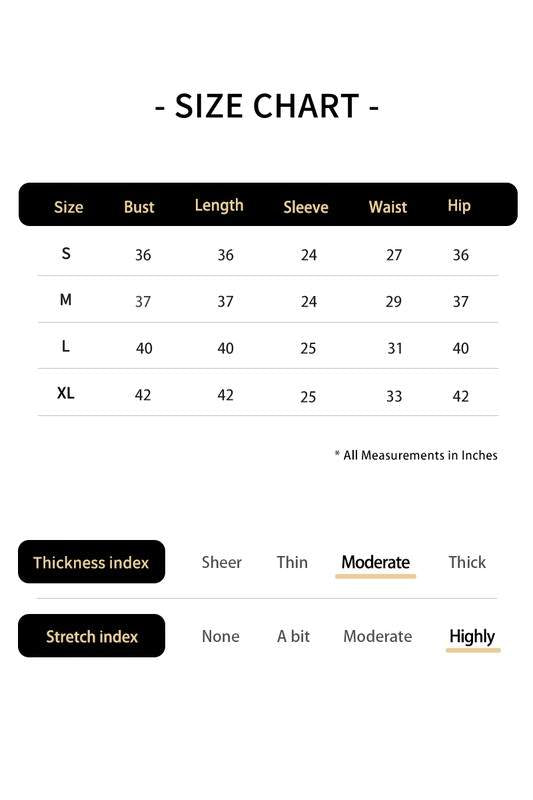533x800 pixels.
Task: Select the Sheer thickness option
Action: pos(221,562)
